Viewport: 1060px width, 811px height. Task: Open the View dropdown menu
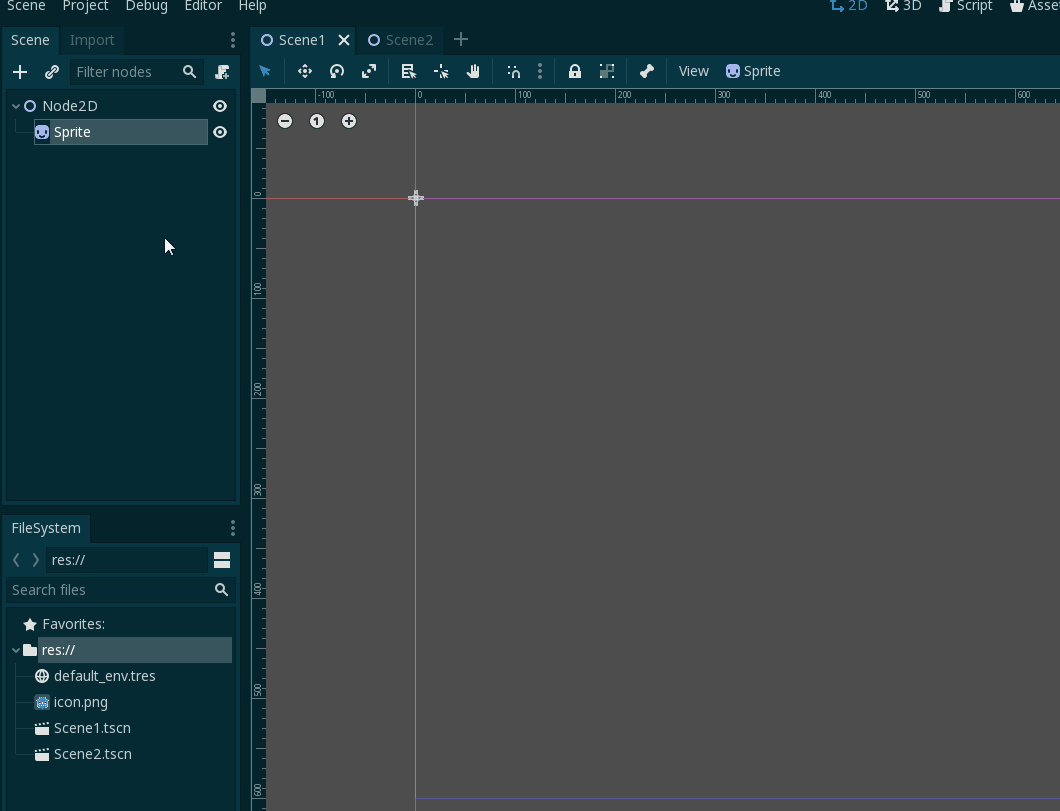click(693, 71)
